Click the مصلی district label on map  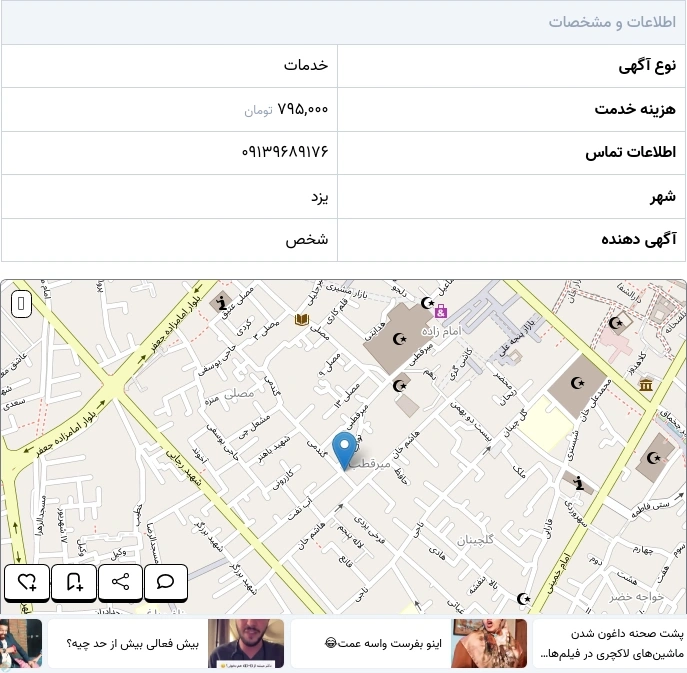[239, 393]
